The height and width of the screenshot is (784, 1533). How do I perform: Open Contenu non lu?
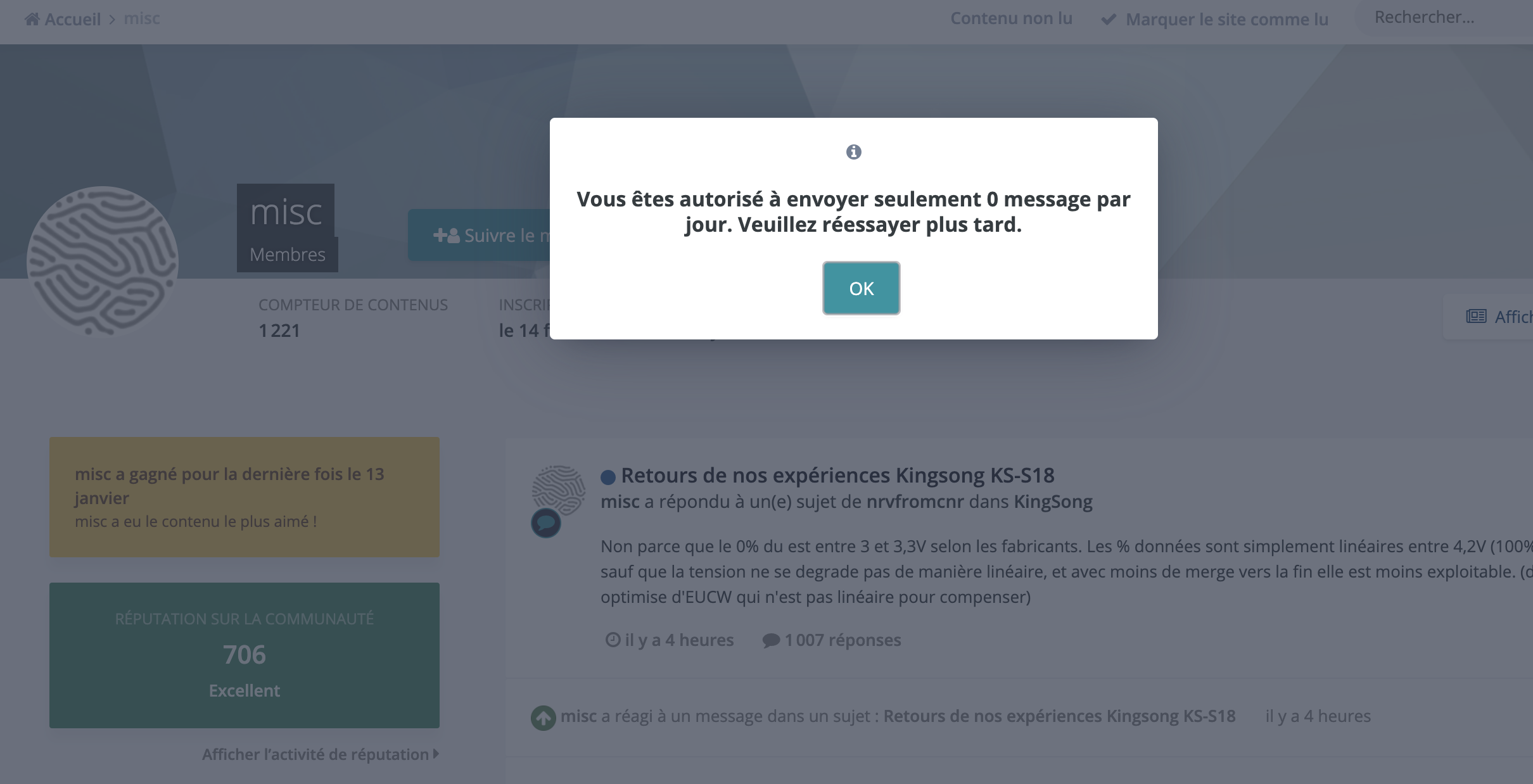pos(1011,18)
